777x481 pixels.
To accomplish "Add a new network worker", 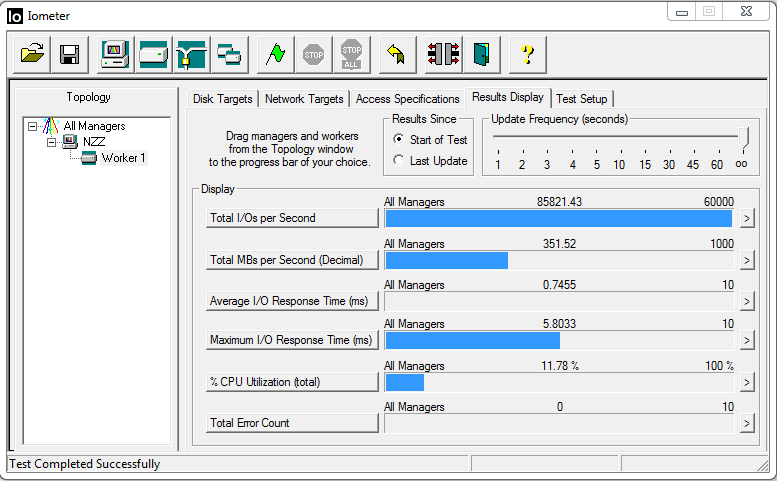I will click(x=191, y=54).
